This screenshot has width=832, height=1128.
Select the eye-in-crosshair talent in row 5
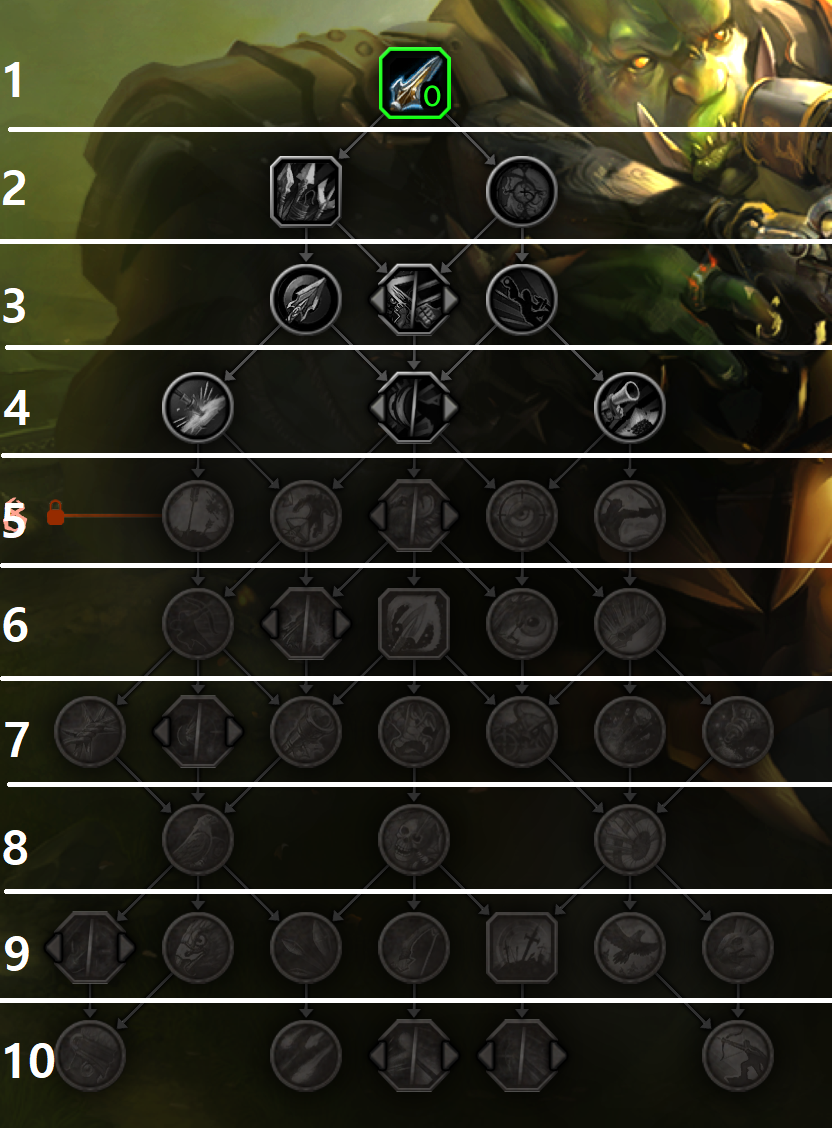(x=521, y=515)
